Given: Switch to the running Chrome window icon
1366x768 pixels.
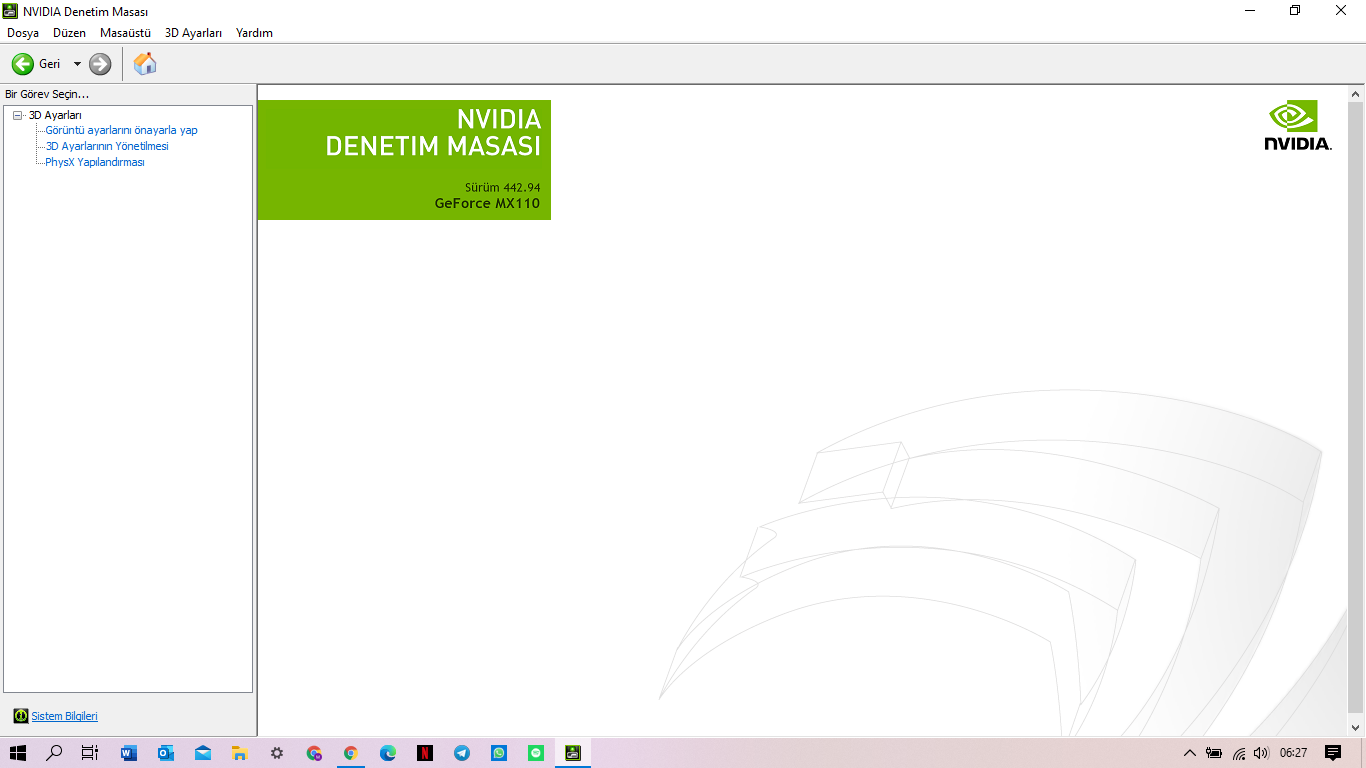Looking at the screenshot, I should 351,753.
